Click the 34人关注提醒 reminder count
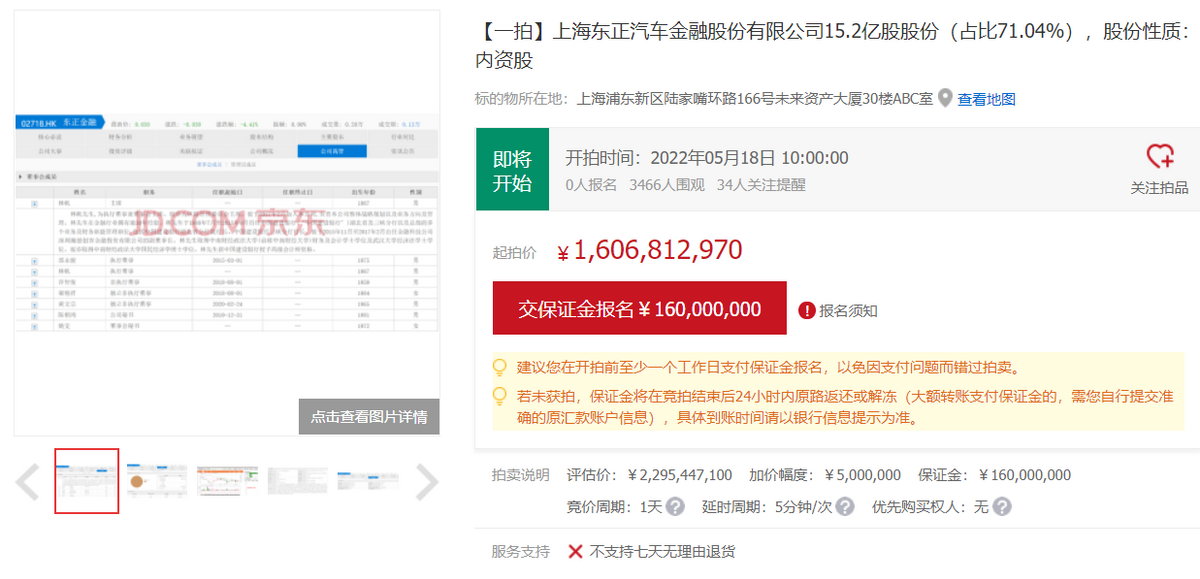 point(761,184)
